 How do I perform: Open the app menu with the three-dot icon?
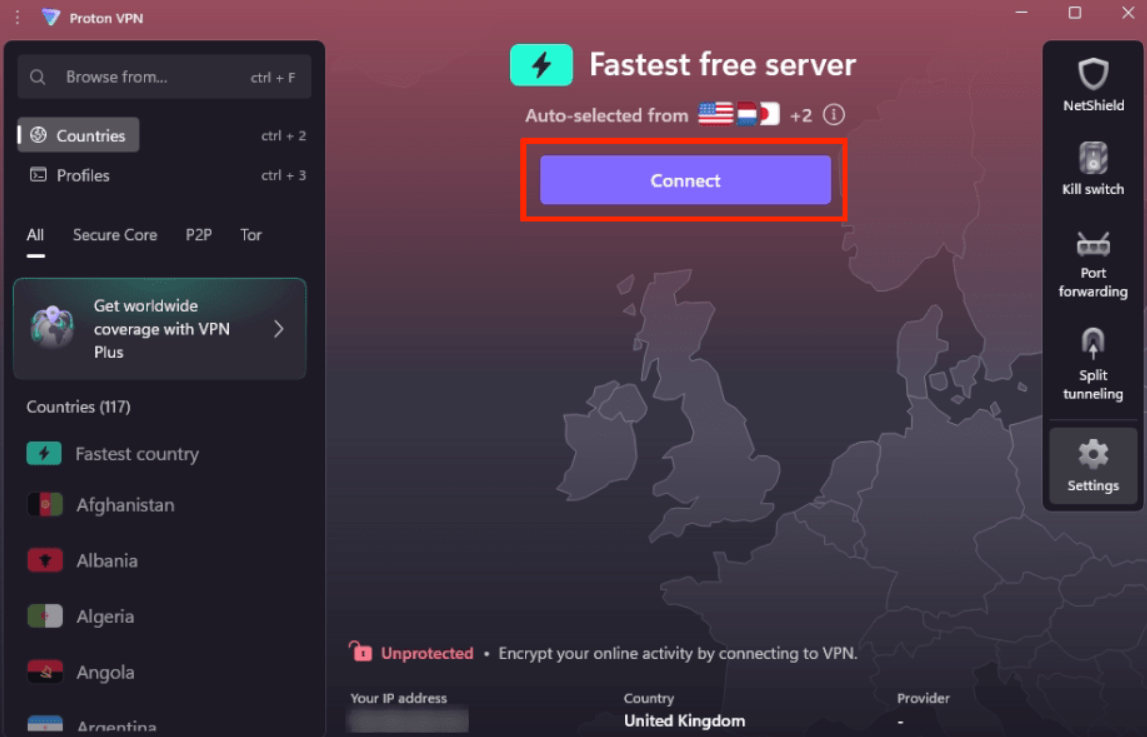16,17
